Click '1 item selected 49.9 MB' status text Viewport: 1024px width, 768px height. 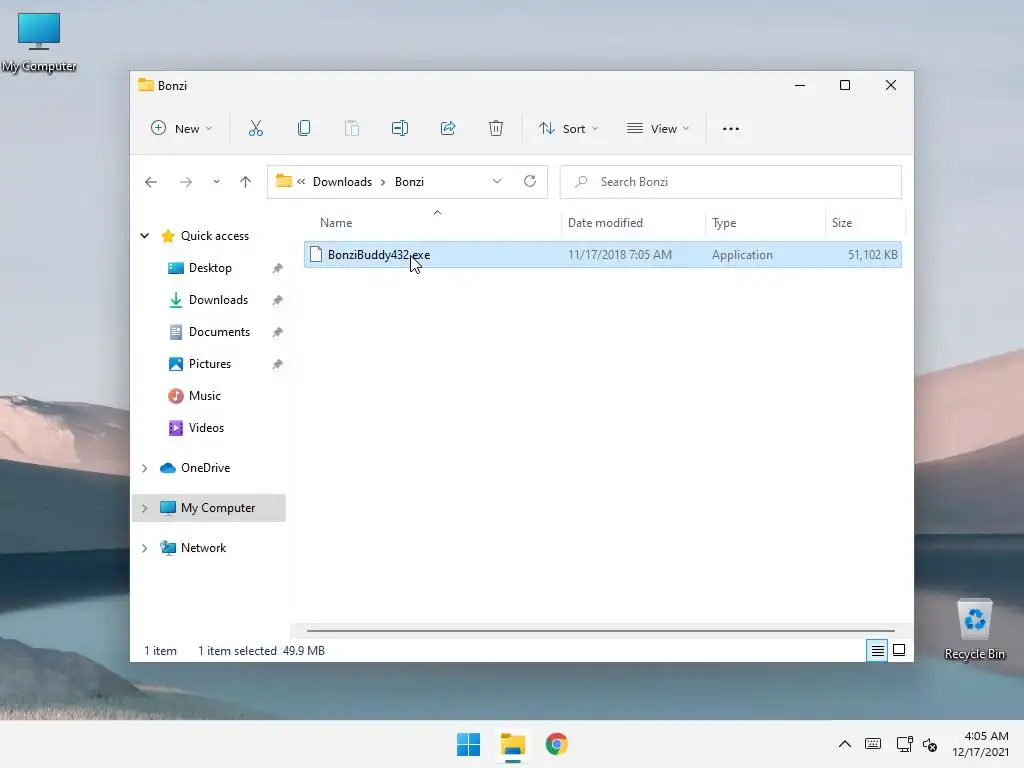(x=261, y=651)
